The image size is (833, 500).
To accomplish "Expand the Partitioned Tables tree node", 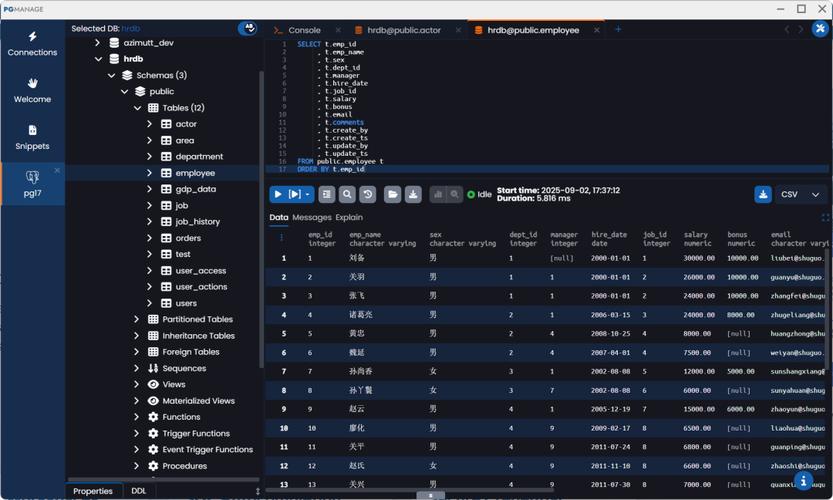I will [137, 319].
